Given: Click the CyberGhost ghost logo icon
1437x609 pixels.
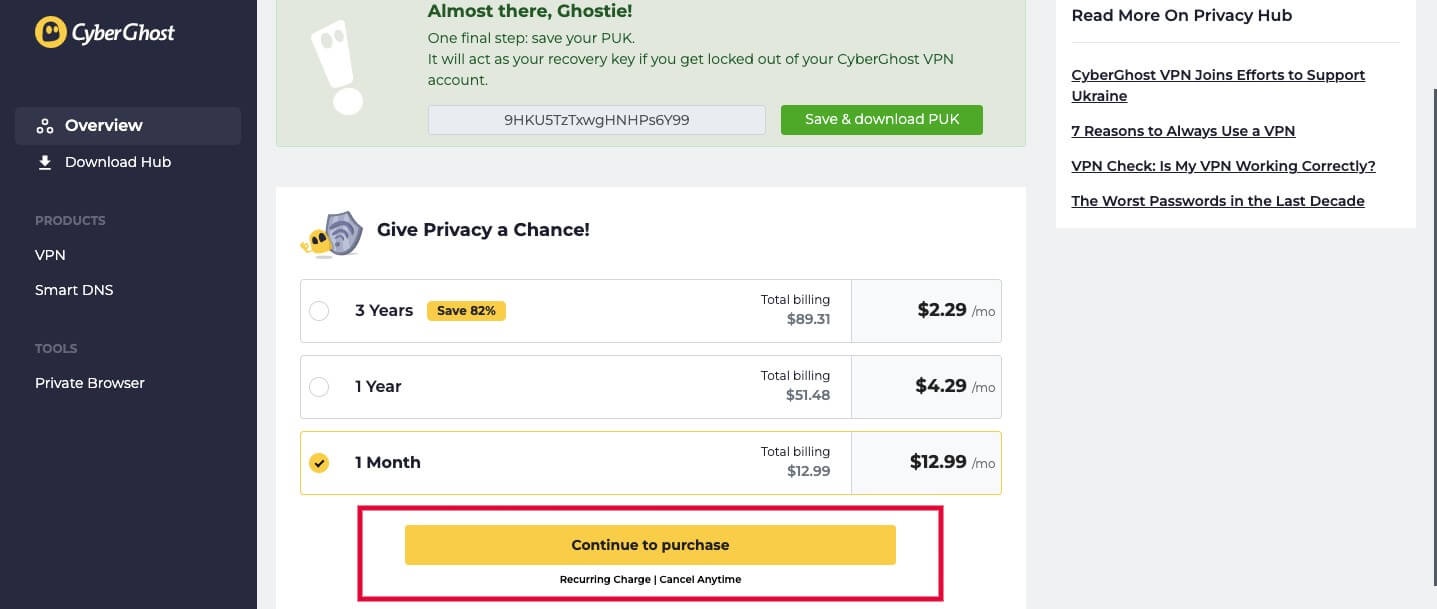Looking at the screenshot, I should [51, 32].
